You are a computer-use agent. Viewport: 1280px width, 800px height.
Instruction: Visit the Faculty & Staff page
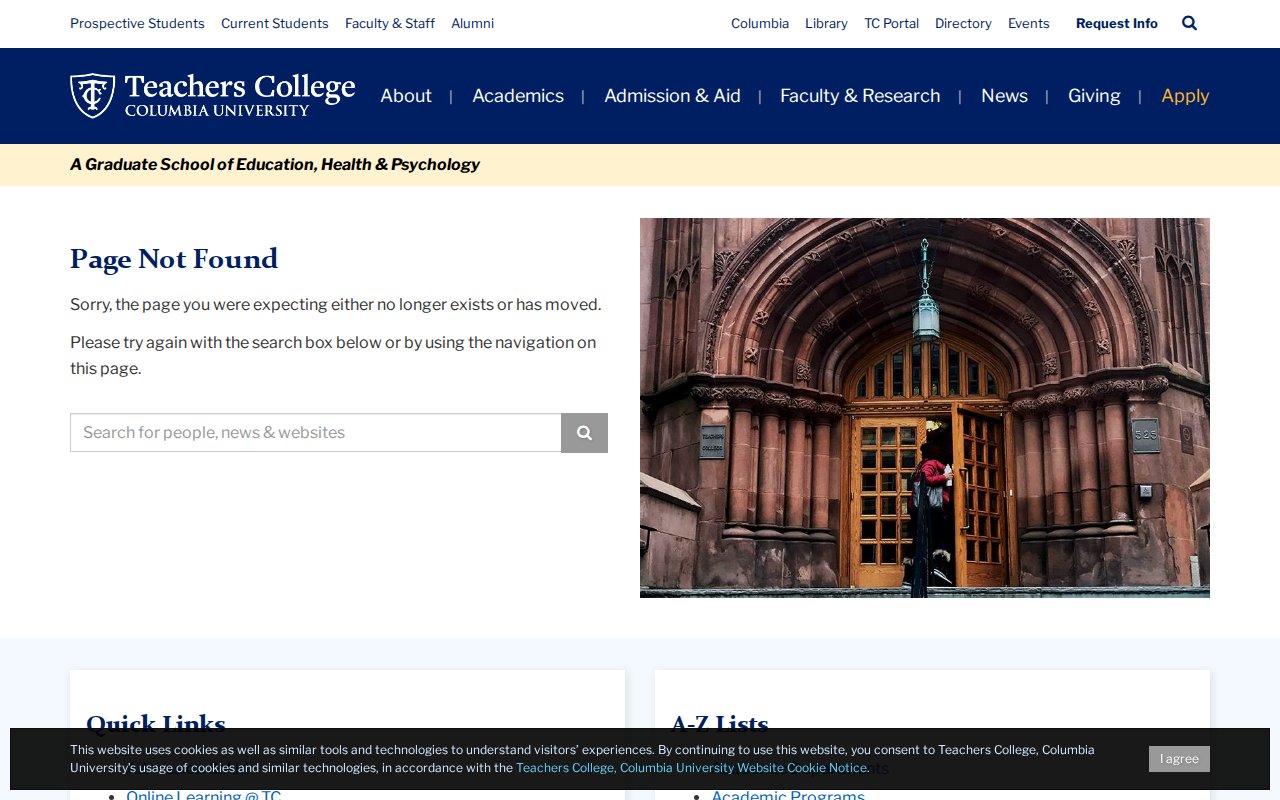[x=390, y=23]
